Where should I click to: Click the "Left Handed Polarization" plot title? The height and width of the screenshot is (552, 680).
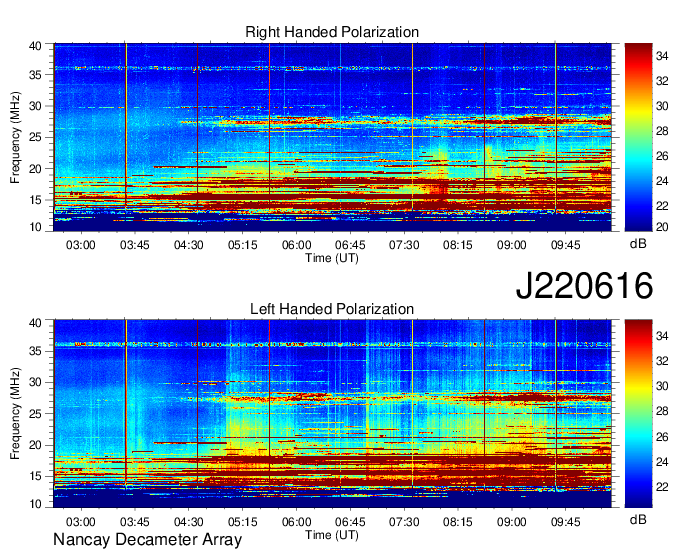pos(332,309)
